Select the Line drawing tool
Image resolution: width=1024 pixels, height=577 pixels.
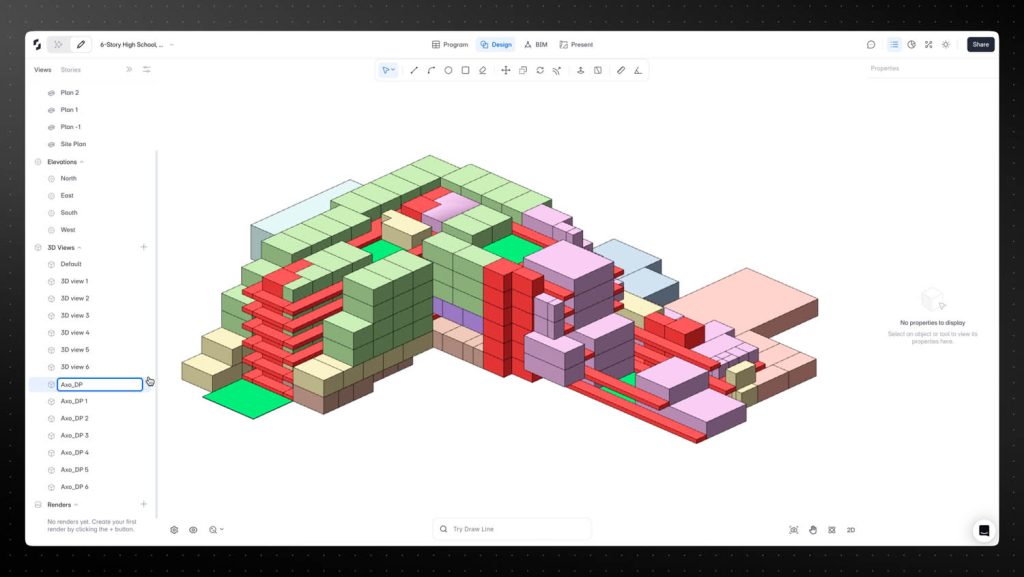point(414,70)
